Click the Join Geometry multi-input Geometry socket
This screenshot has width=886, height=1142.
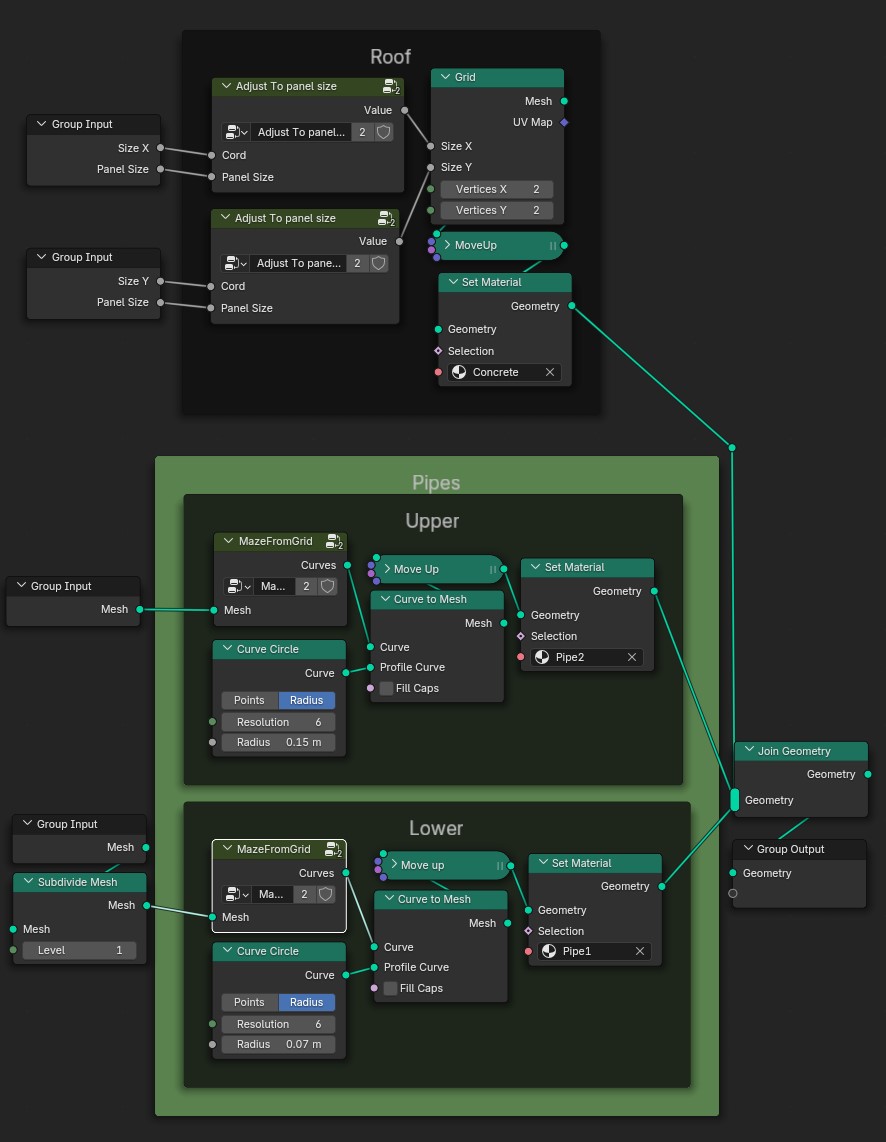pos(735,800)
